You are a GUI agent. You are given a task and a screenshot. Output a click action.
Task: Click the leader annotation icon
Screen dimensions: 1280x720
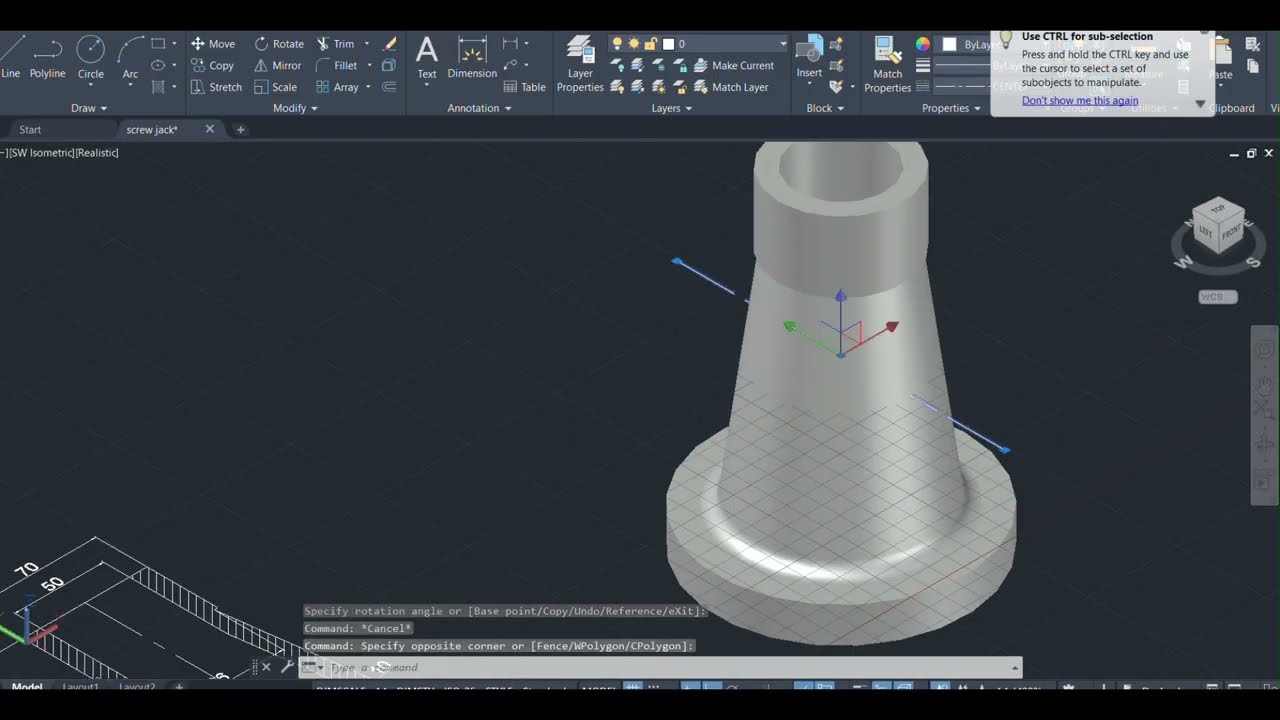pyautogui.click(x=510, y=65)
